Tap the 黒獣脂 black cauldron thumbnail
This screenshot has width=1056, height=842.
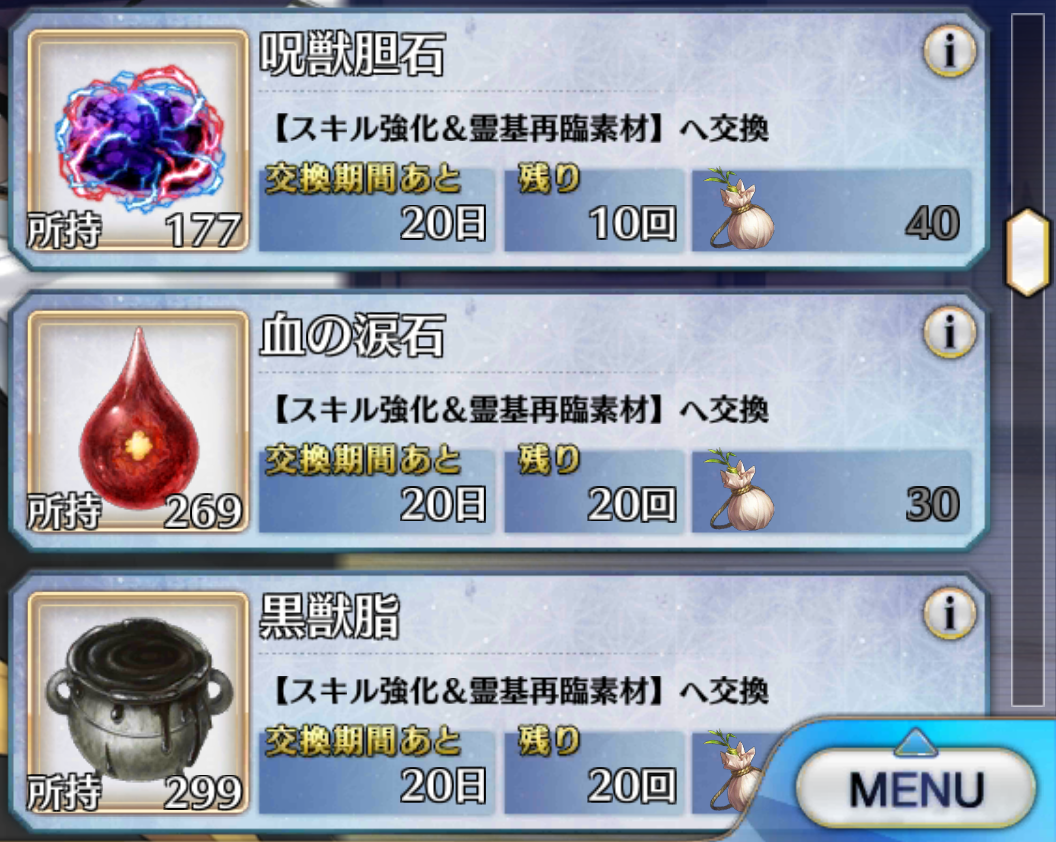tap(138, 702)
